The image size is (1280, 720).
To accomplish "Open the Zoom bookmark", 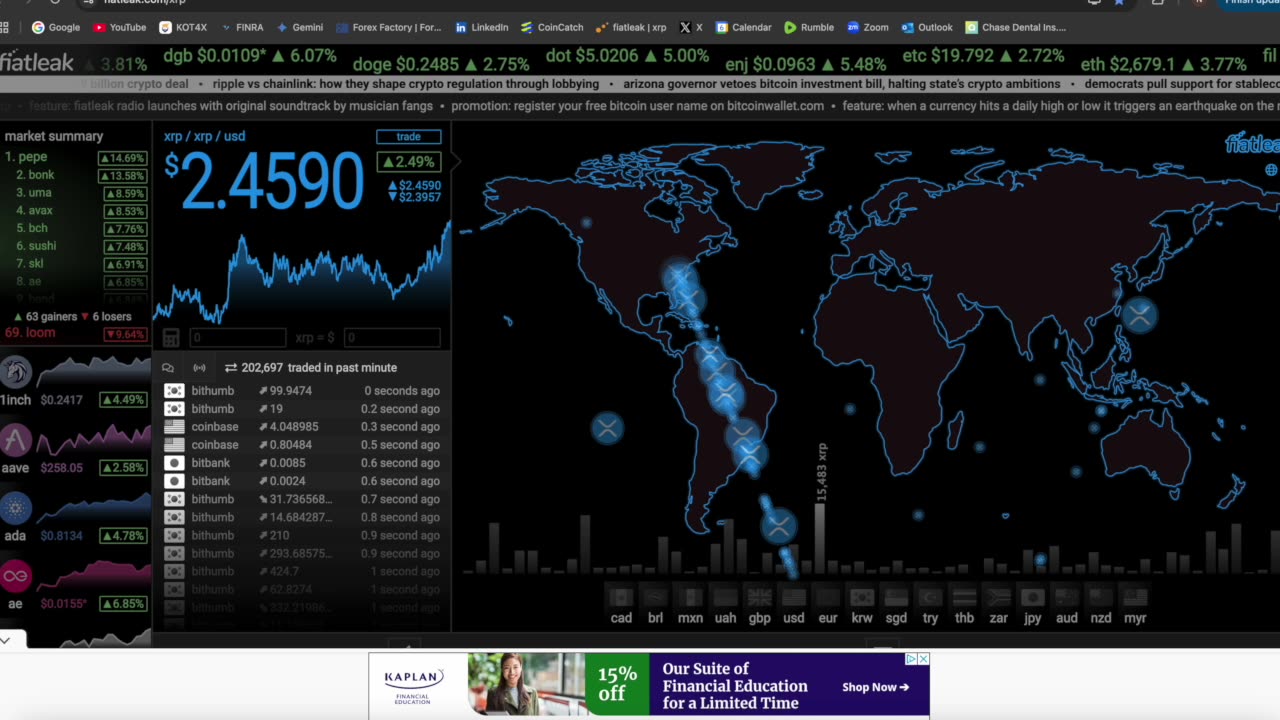I will pyautogui.click(x=867, y=27).
